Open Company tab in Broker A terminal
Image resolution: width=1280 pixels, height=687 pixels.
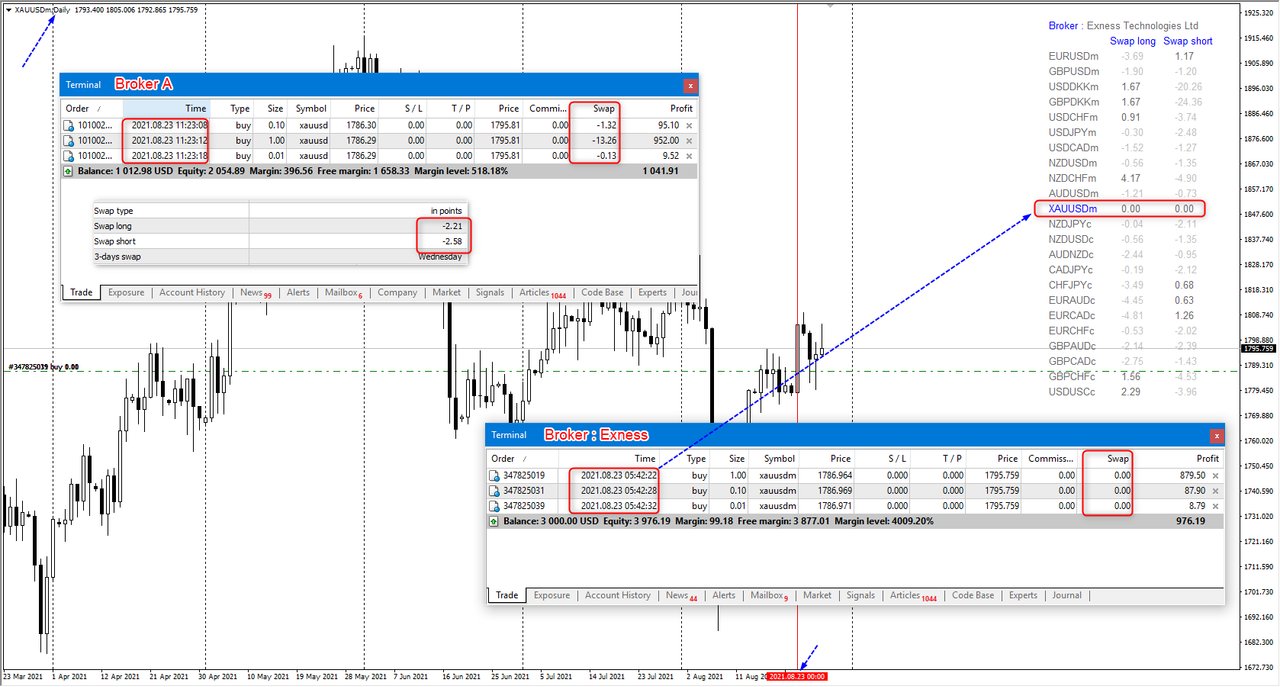[397, 293]
